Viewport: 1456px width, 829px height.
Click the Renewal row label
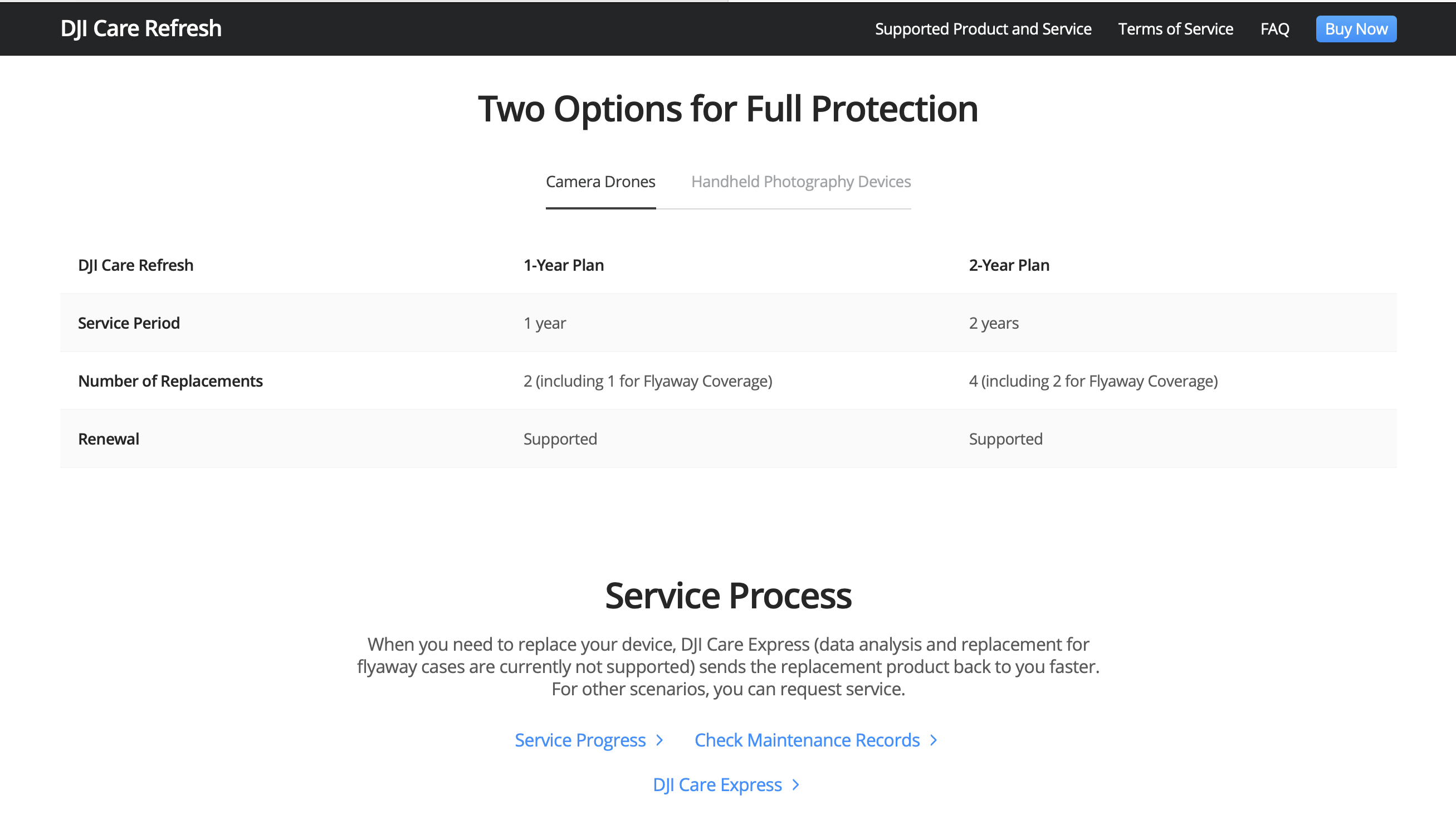pos(108,439)
